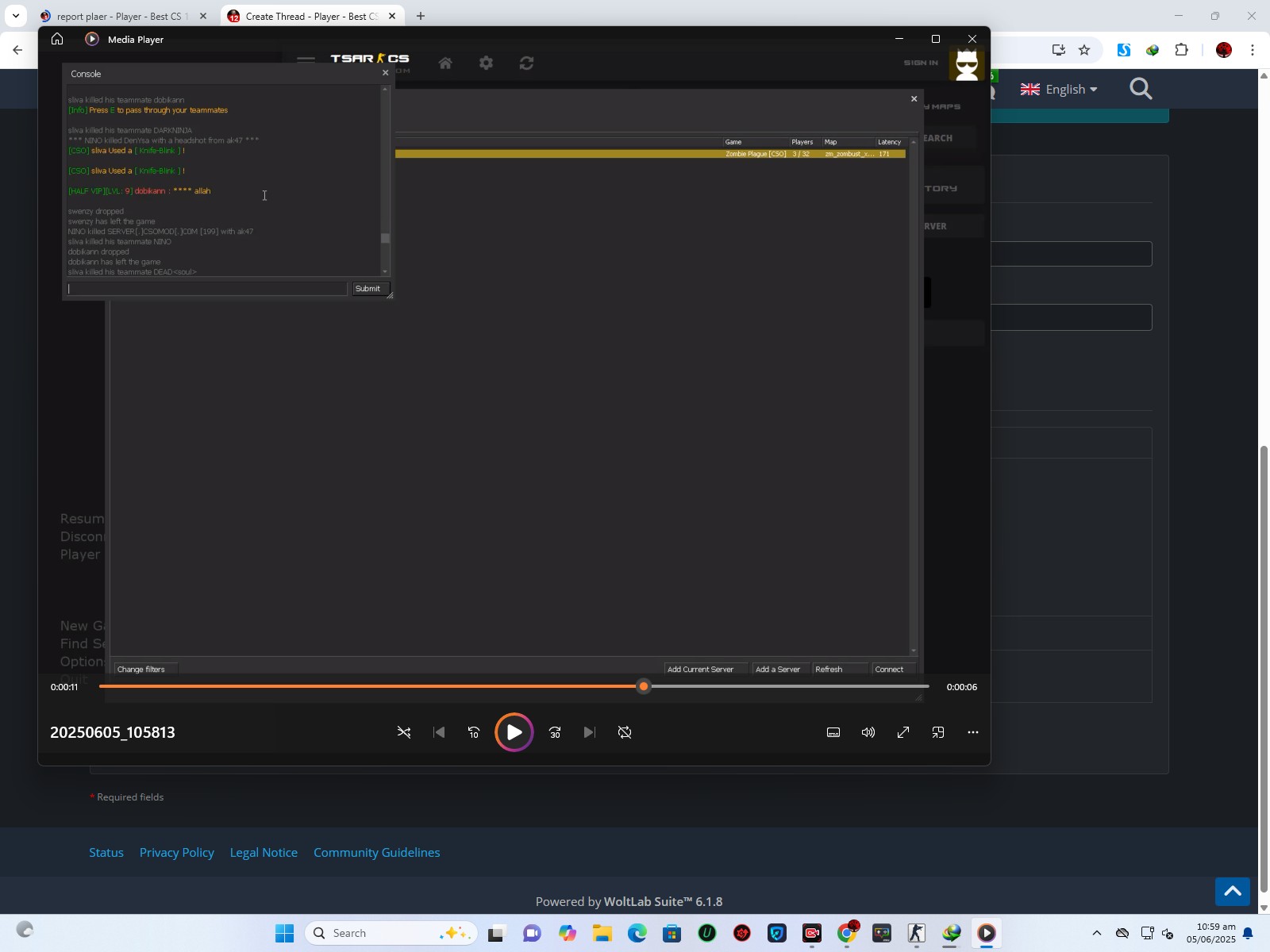
Task: Open the browser tab list dropdown
Action: coord(16,16)
